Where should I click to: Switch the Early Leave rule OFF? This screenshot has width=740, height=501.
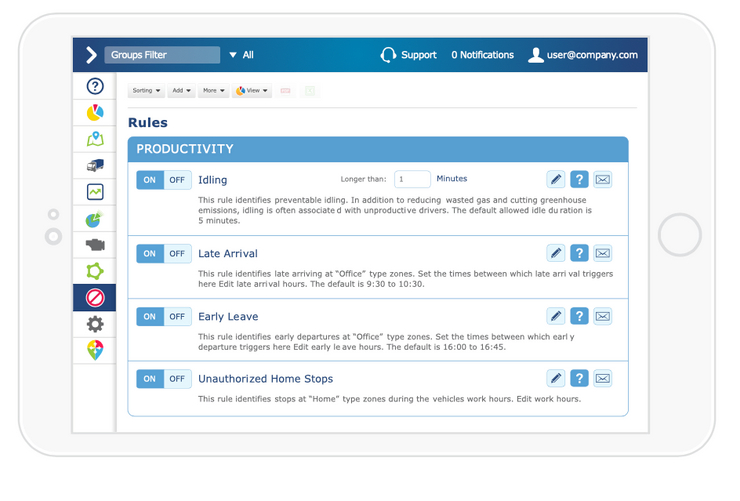(177, 317)
